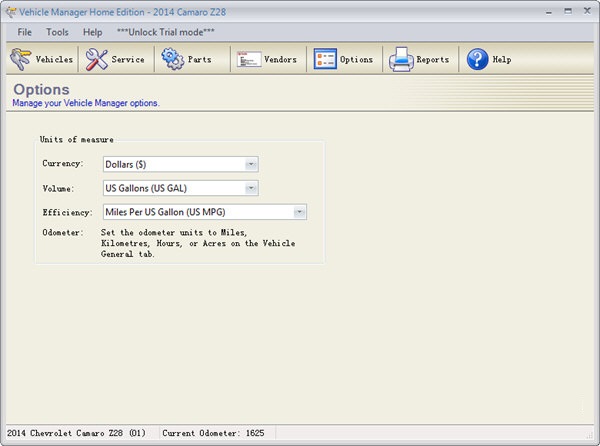
Task: Open Reports via the printer icon
Action: click(x=401, y=60)
